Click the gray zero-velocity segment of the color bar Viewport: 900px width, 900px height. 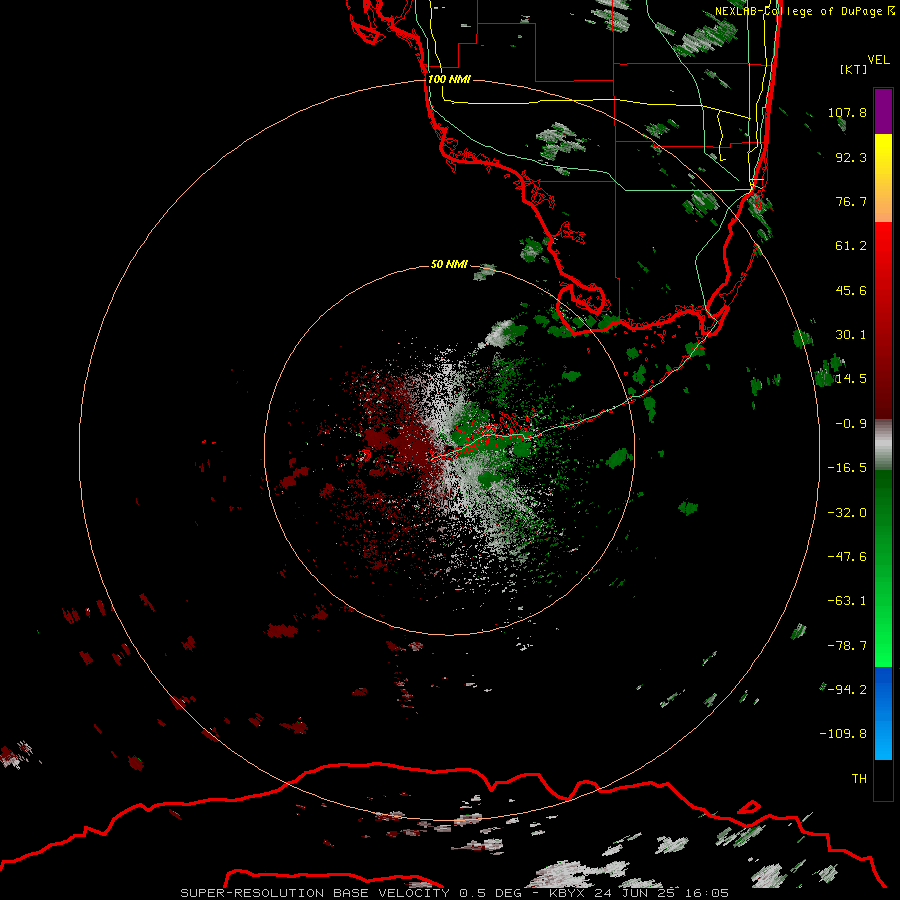(x=883, y=445)
